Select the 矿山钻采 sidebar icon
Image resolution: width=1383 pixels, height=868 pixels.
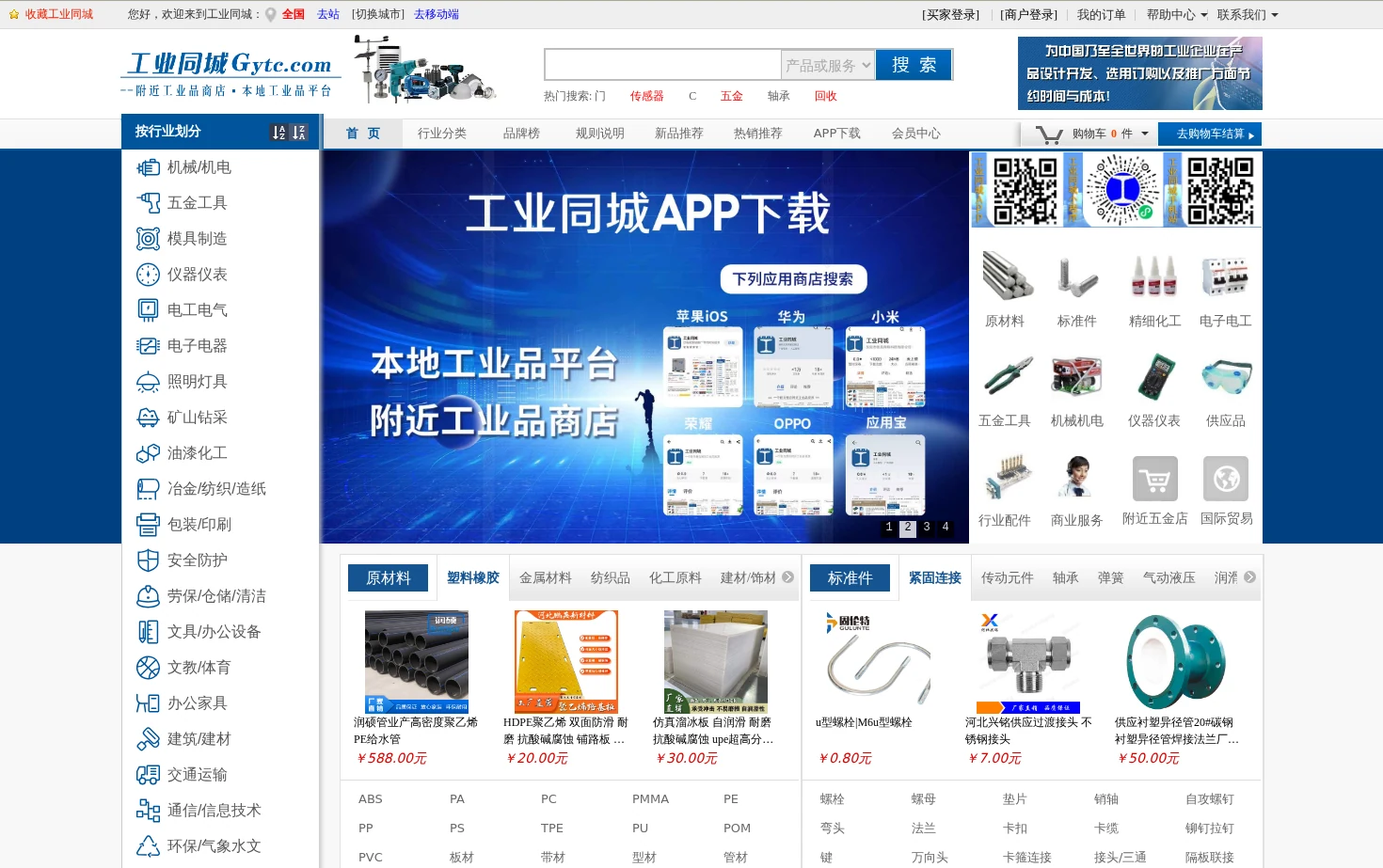[x=148, y=418]
